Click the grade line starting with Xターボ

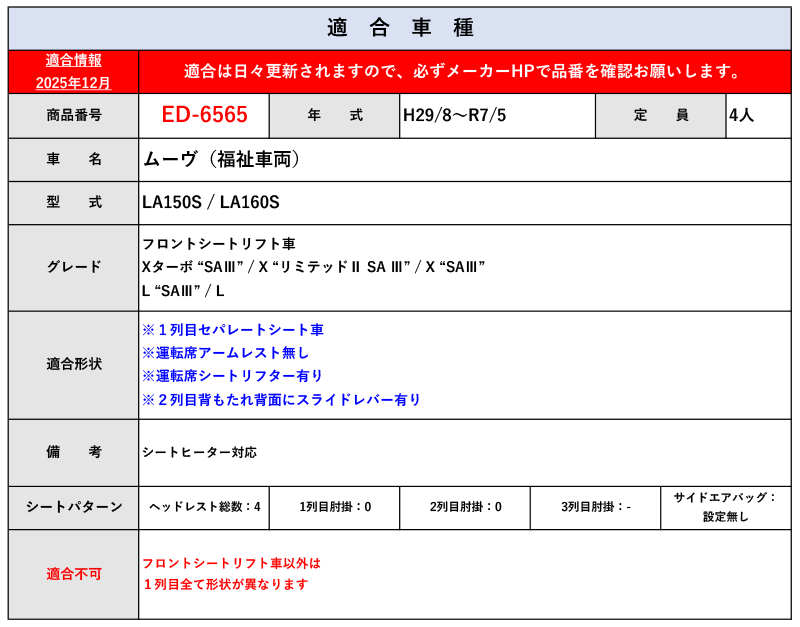313,267
